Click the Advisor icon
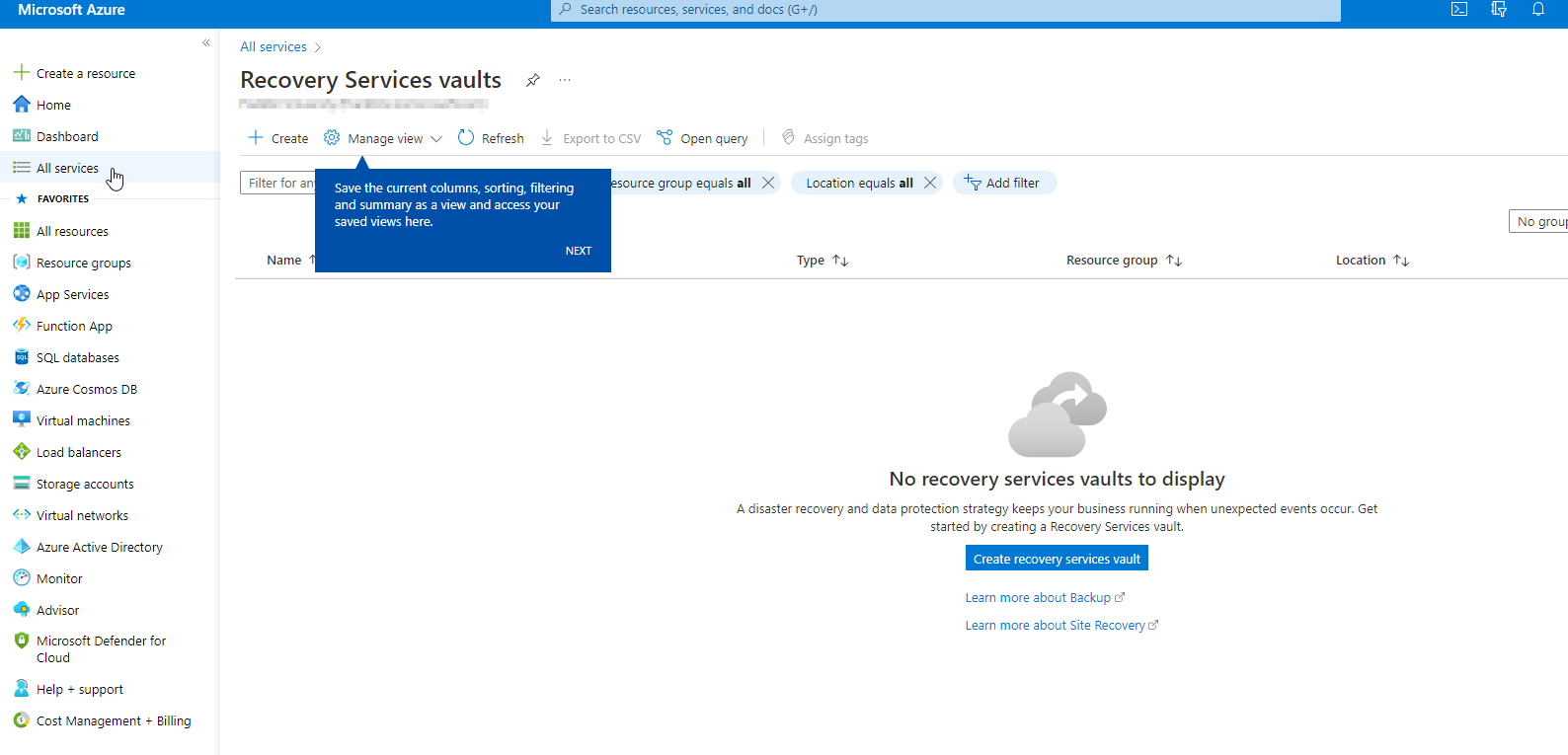1568x755 pixels. point(22,609)
